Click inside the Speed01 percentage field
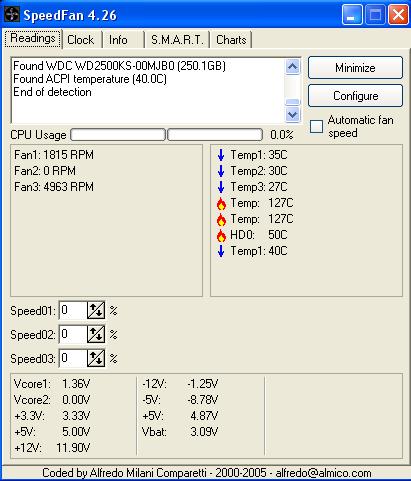 73,310
